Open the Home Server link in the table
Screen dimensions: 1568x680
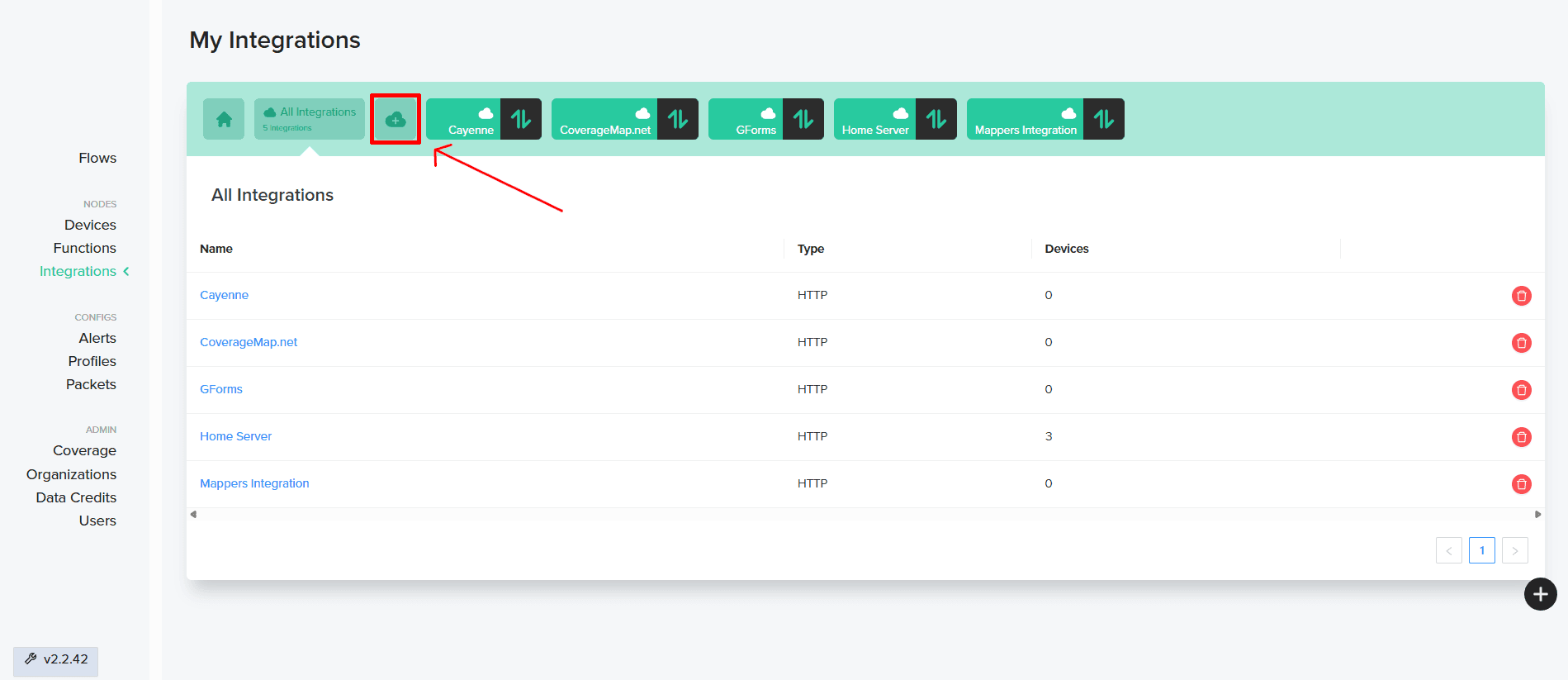[235, 436]
